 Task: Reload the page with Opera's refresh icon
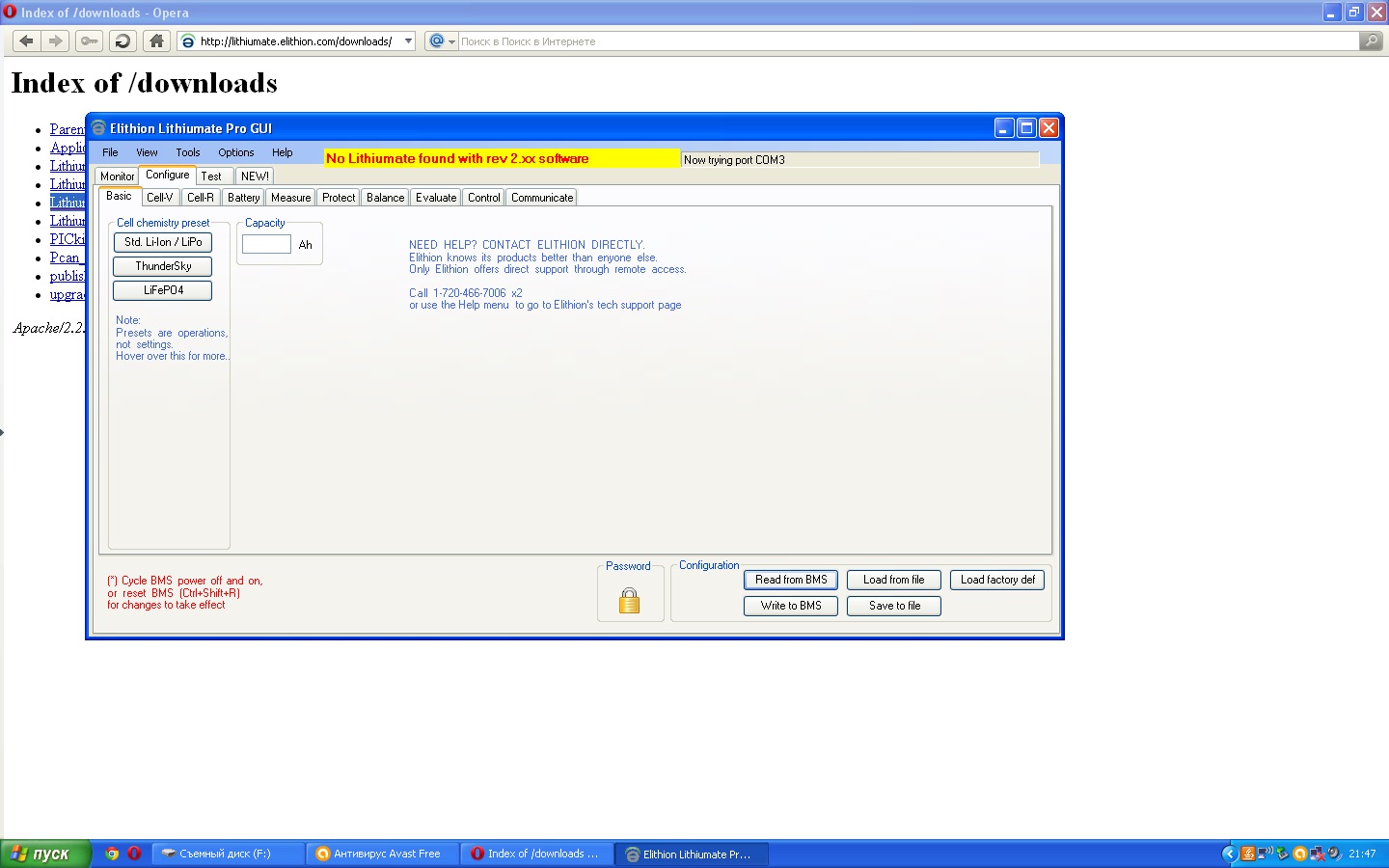tap(123, 41)
